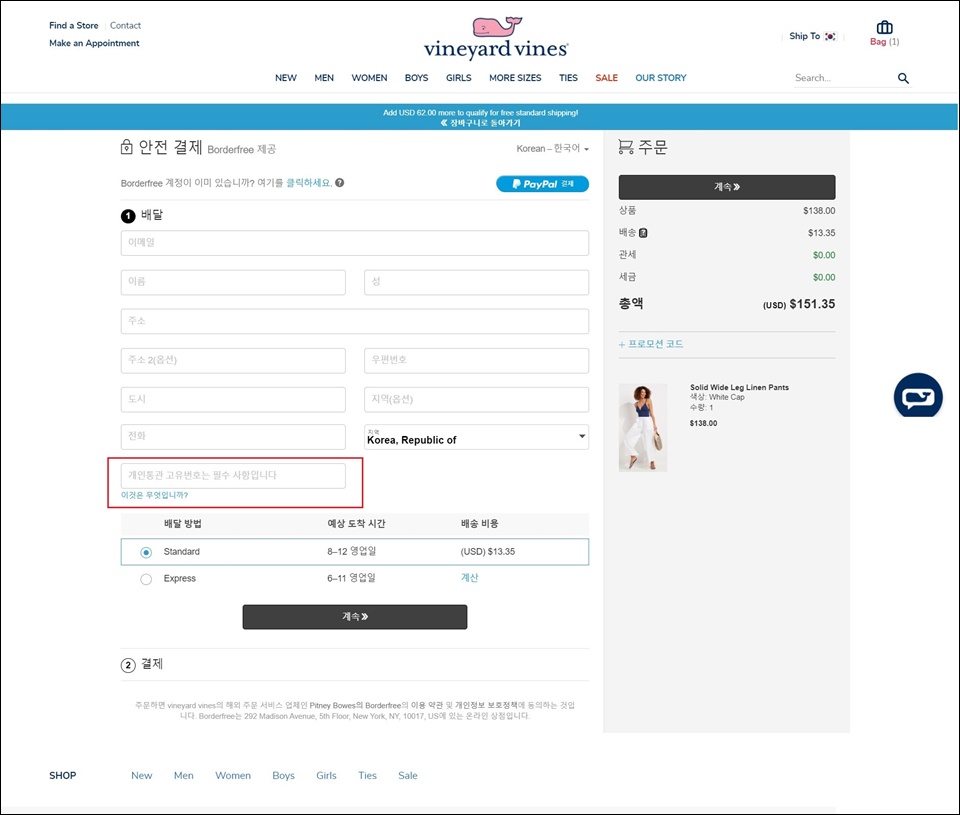This screenshot has height=815, width=960.
Task: Open the NEW menu
Action: click(285, 78)
